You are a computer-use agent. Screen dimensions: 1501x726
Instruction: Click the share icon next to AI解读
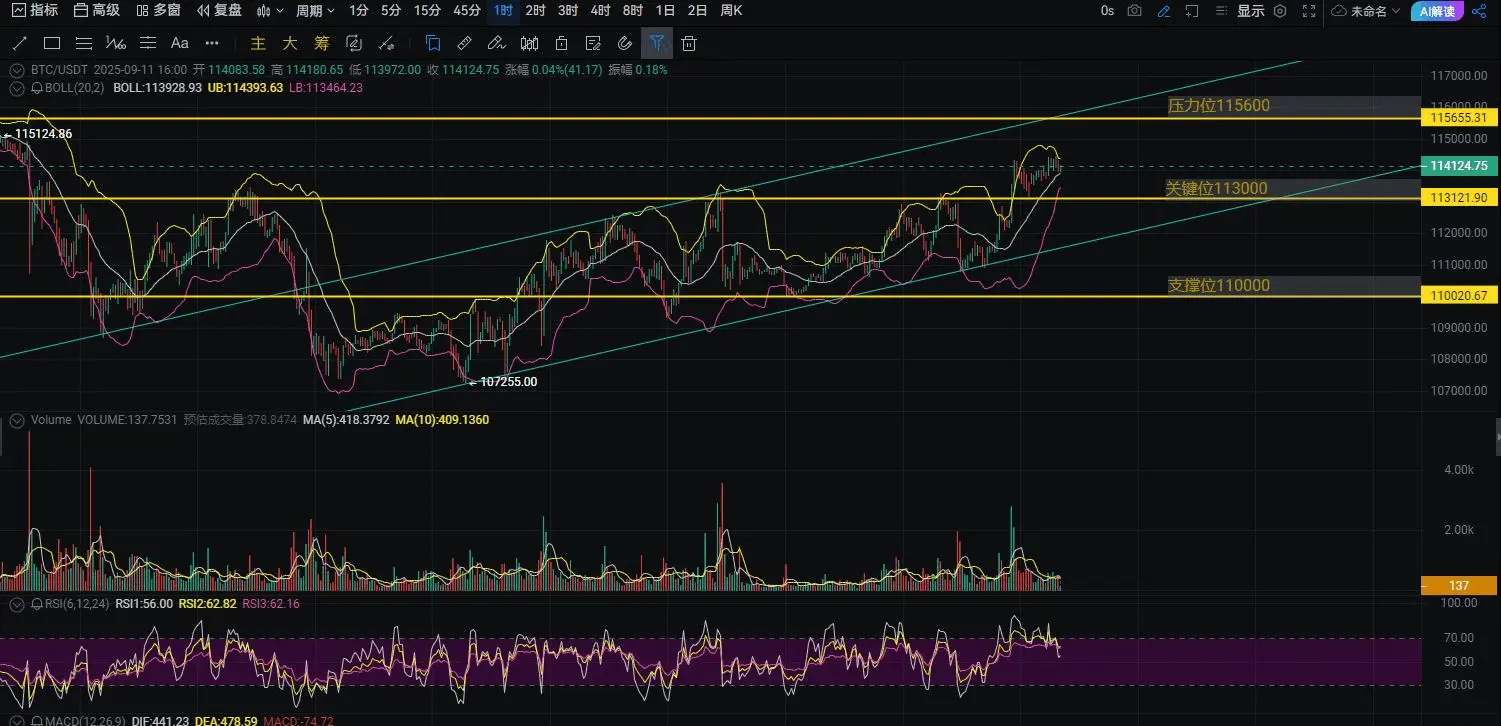coord(1479,11)
